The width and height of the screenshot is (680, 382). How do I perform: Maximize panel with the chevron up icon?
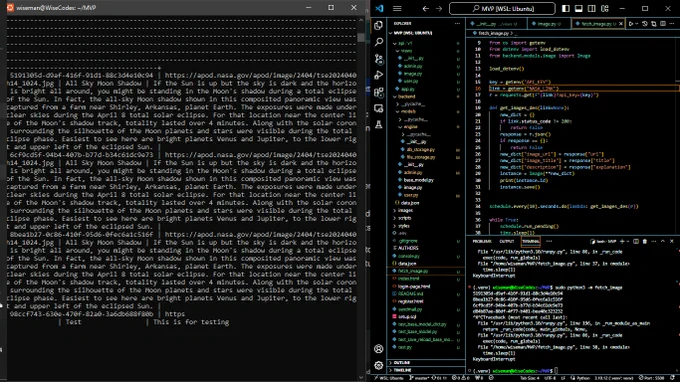(x=663, y=242)
